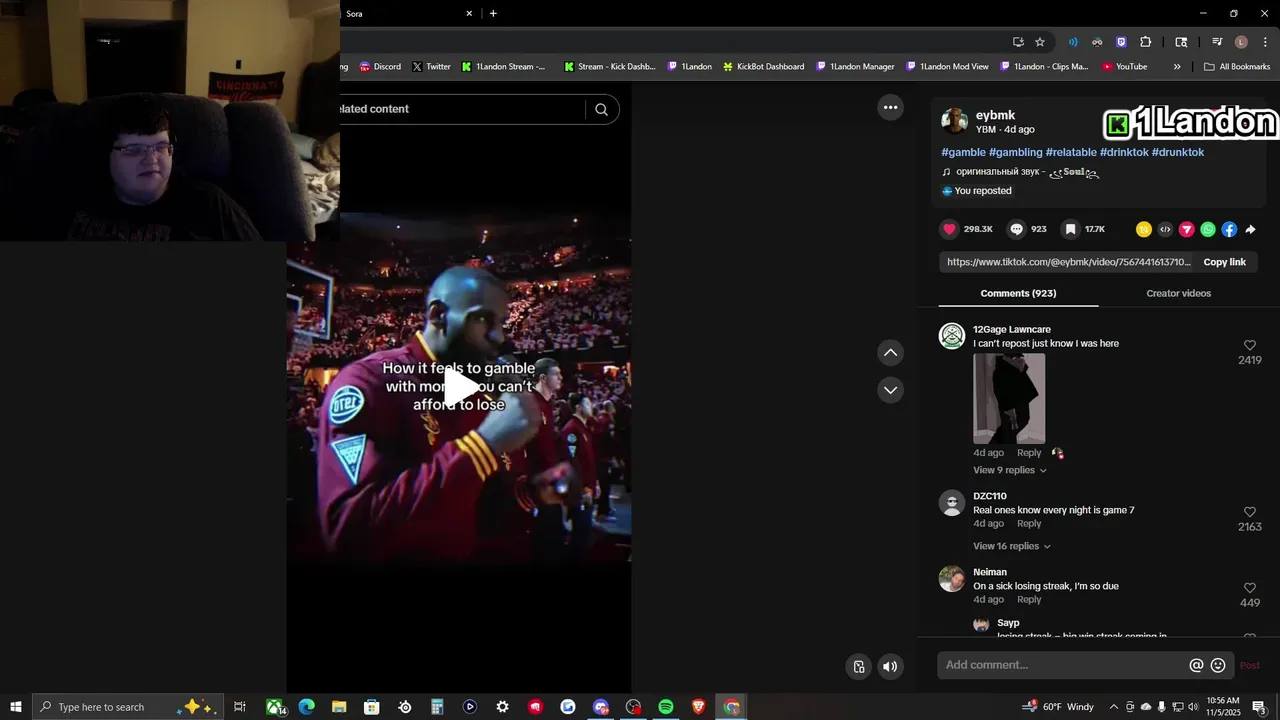Click the Add comment input field
Image resolution: width=1280 pixels, height=720 pixels.
[1062, 665]
